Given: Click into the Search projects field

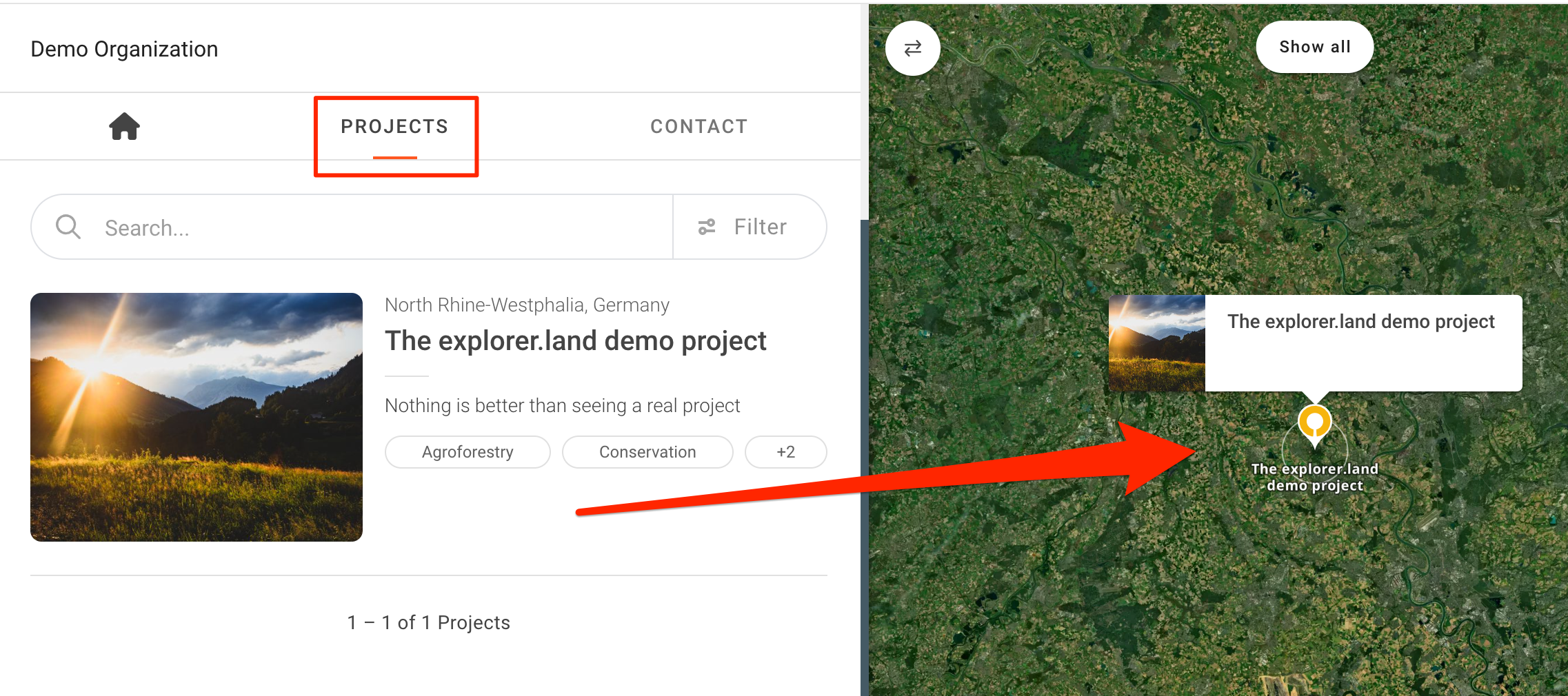Looking at the screenshot, I should pyautogui.click(x=379, y=227).
